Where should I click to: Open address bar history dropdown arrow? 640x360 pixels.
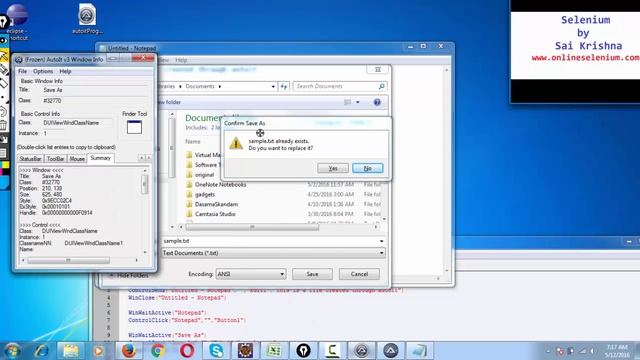coord(273,87)
